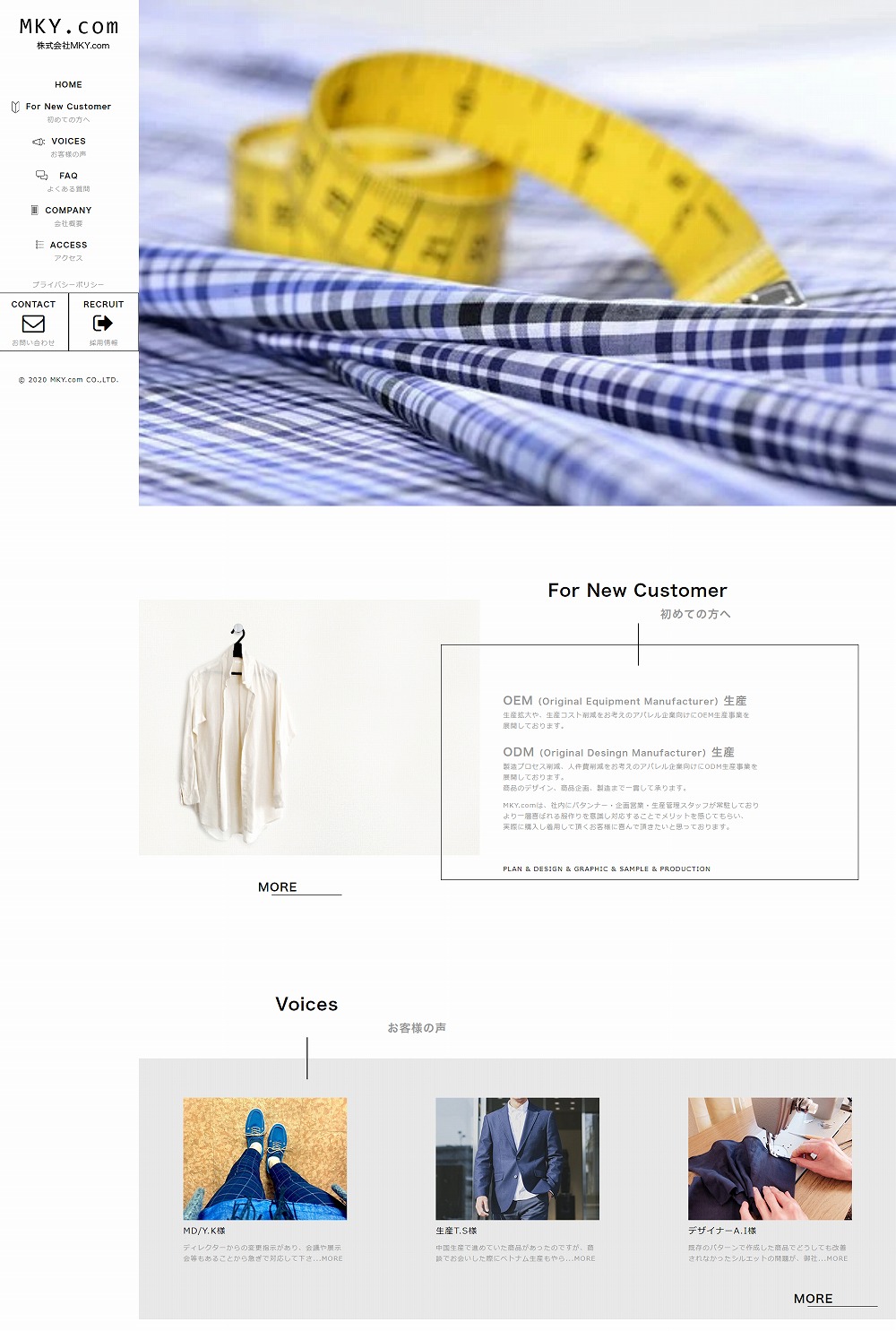The height and width of the screenshot is (1331, 896).
Task: Click the envelope icon under CONTACT
Action: (33, 324)
